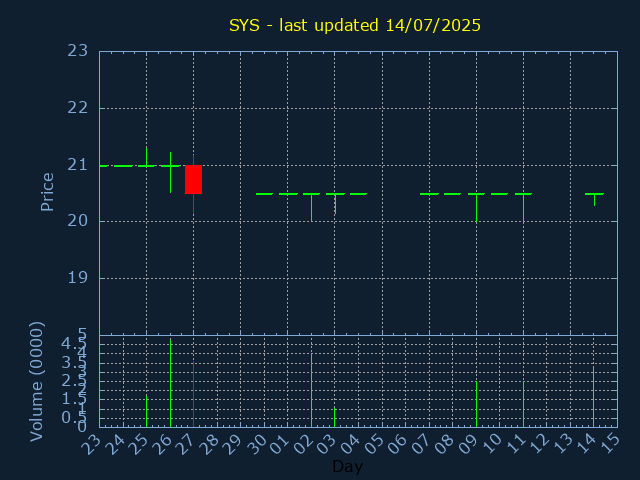
Task: Click the price axis label 23
Action: point(78,51)
